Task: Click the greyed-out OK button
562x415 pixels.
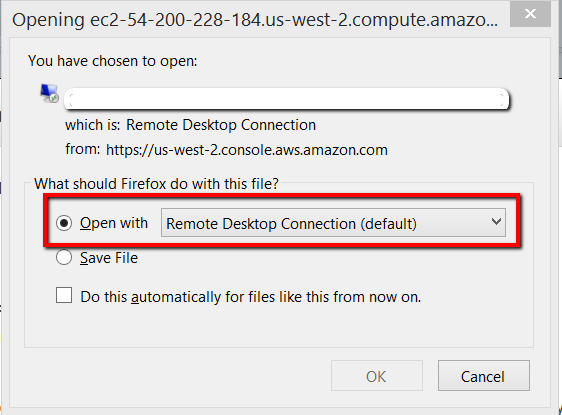Action: pyautogui.click(x=377, y=376)
